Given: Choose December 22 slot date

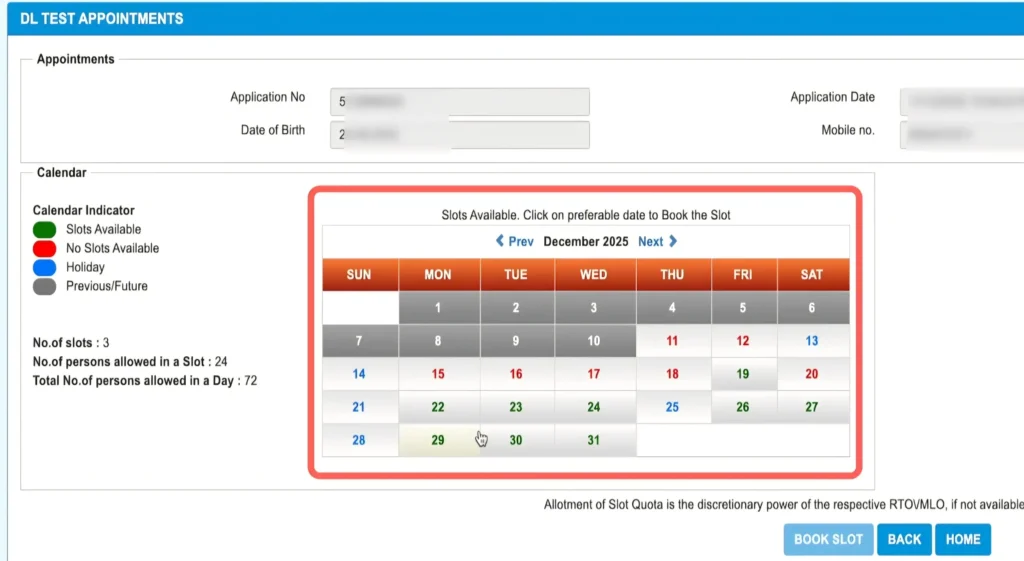Looking at the screenshot, I should [x=438, y=407].
